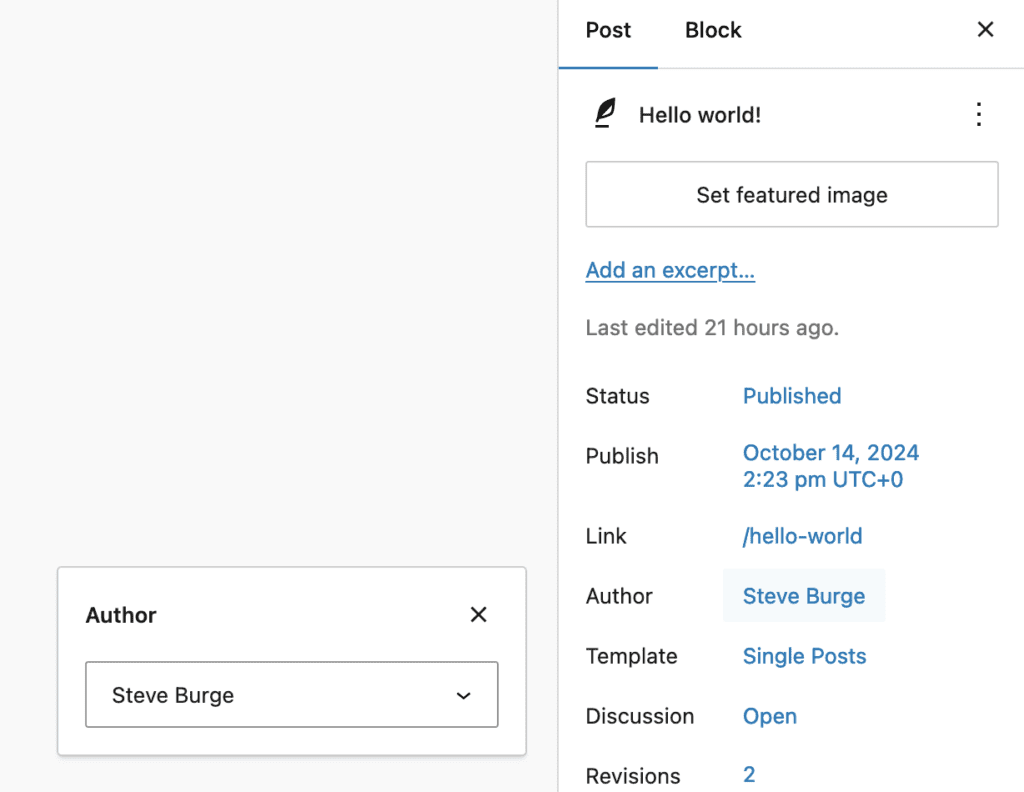Screen dimensions: 1024x792
Task: Click Set featured image
Action: [x=791, y=194]
